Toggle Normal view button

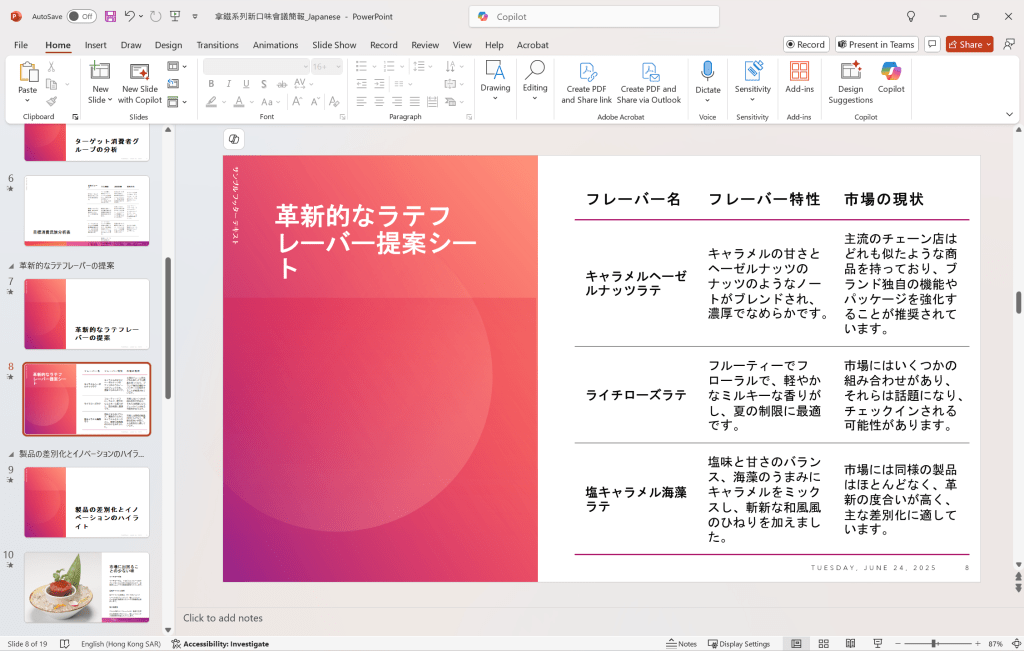(796, 644)
